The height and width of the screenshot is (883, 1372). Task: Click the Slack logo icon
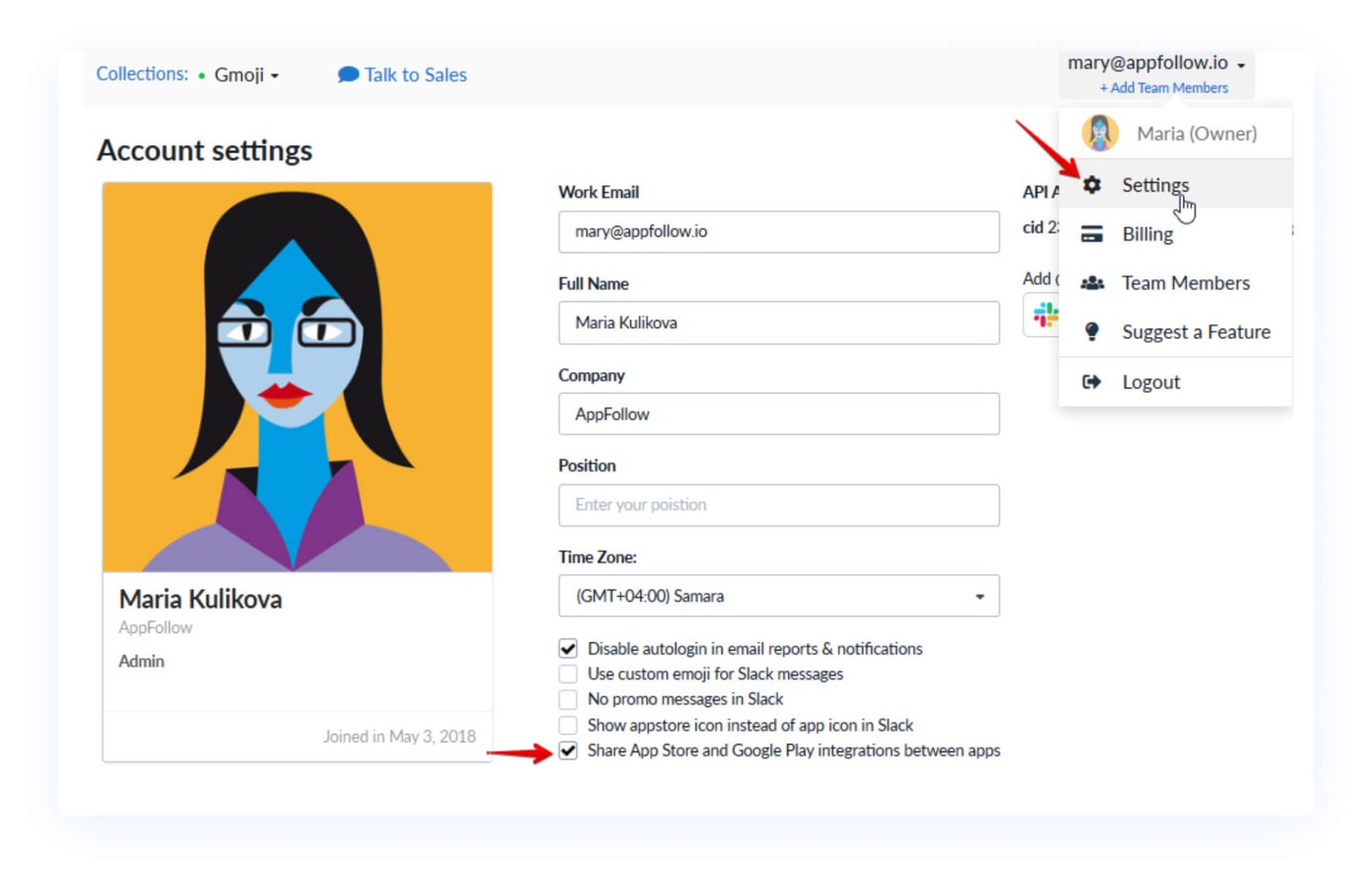1045,315
